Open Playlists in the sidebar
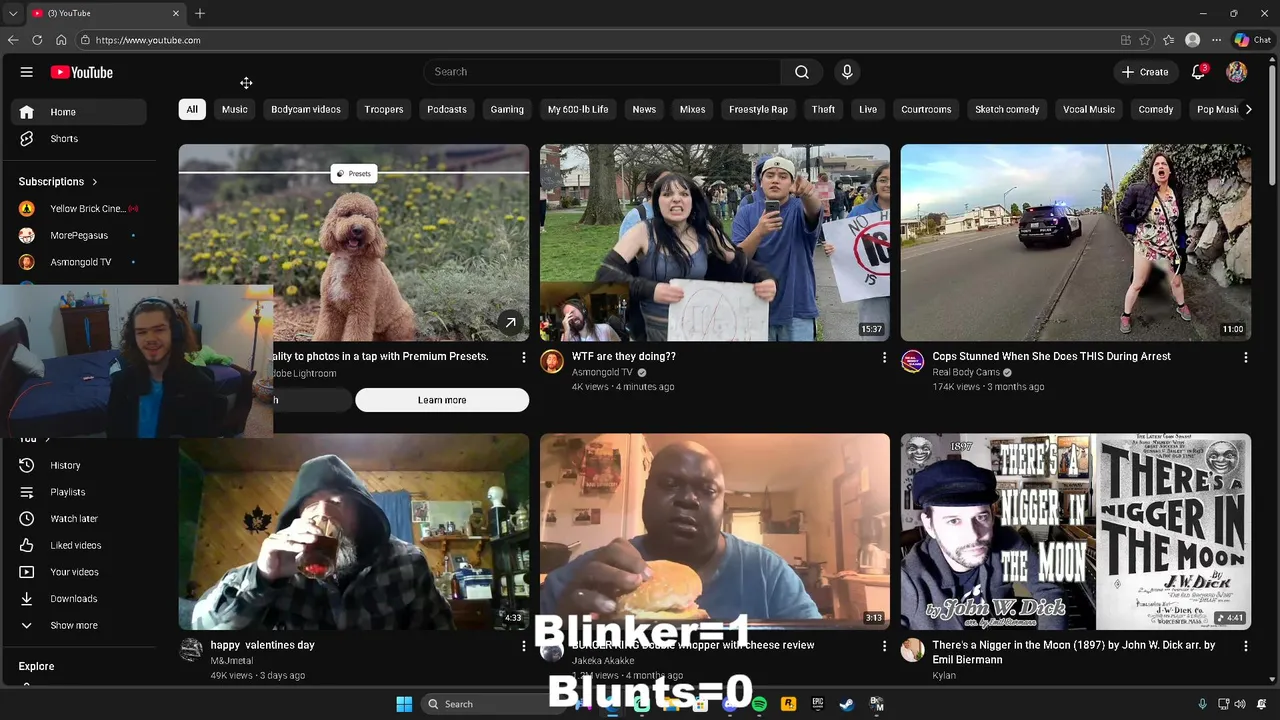 (78, 492)
